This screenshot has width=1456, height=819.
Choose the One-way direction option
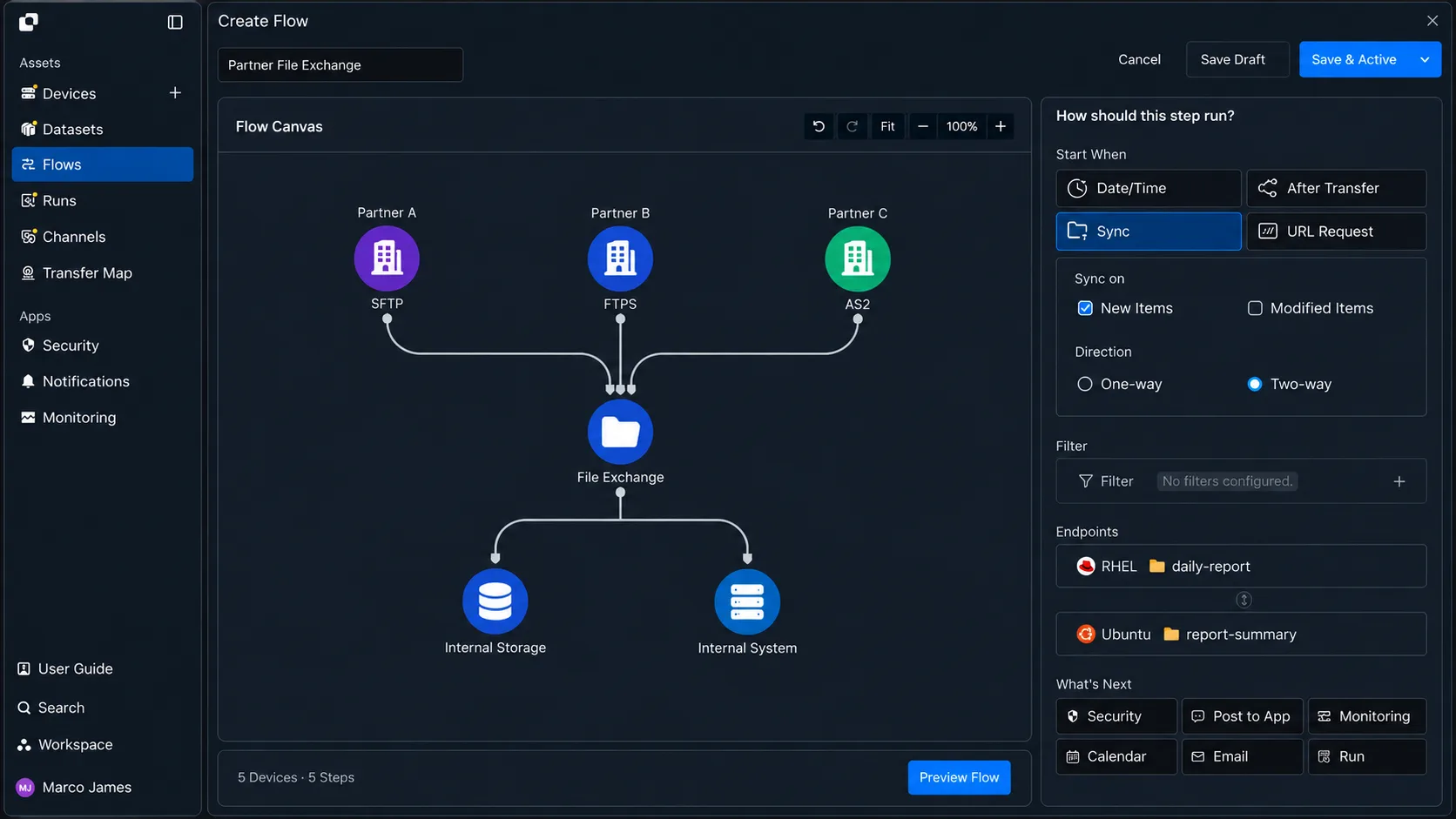click(x=1085, y=384)
